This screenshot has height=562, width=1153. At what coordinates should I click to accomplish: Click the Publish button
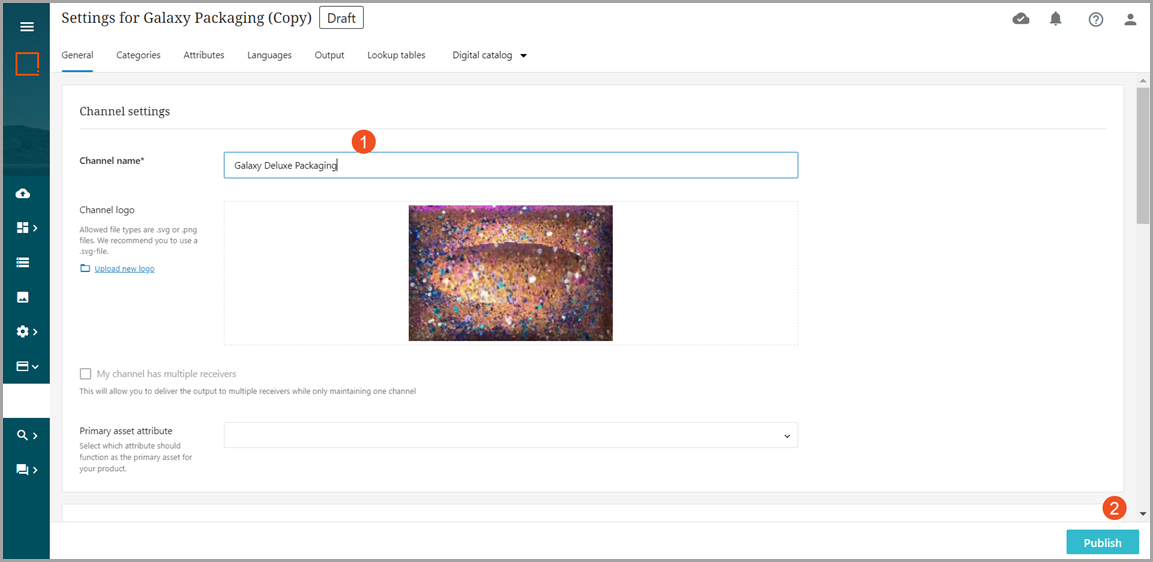pos(1102,543)
